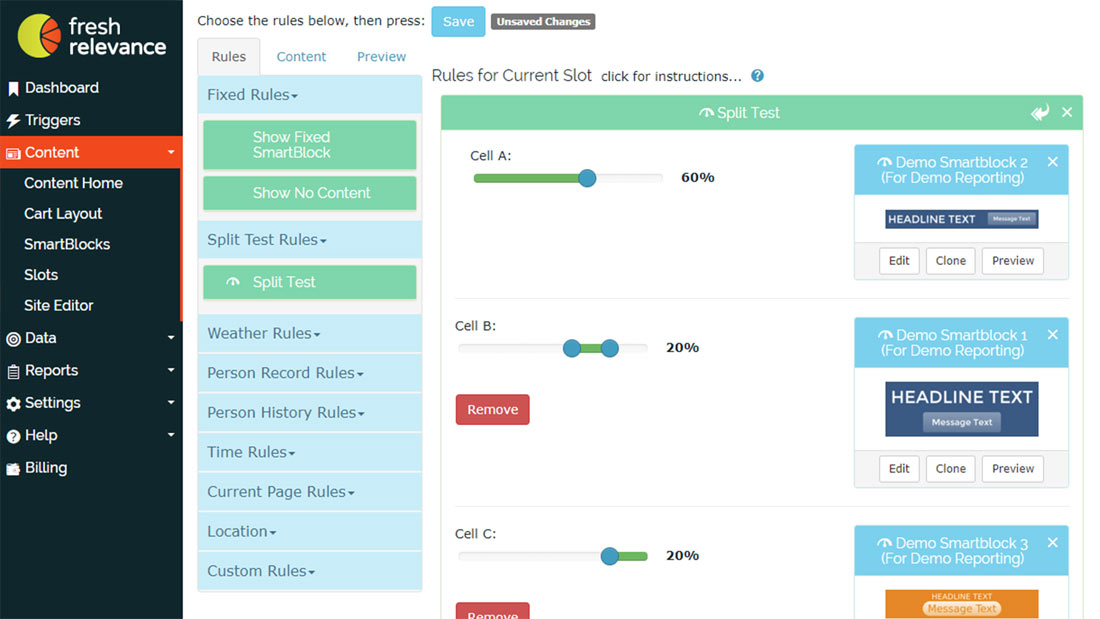Remove Demo Smartblock 1 with its X icon
The height and width of the screenshot is (619, 1100).
[x=1052, y=335]
